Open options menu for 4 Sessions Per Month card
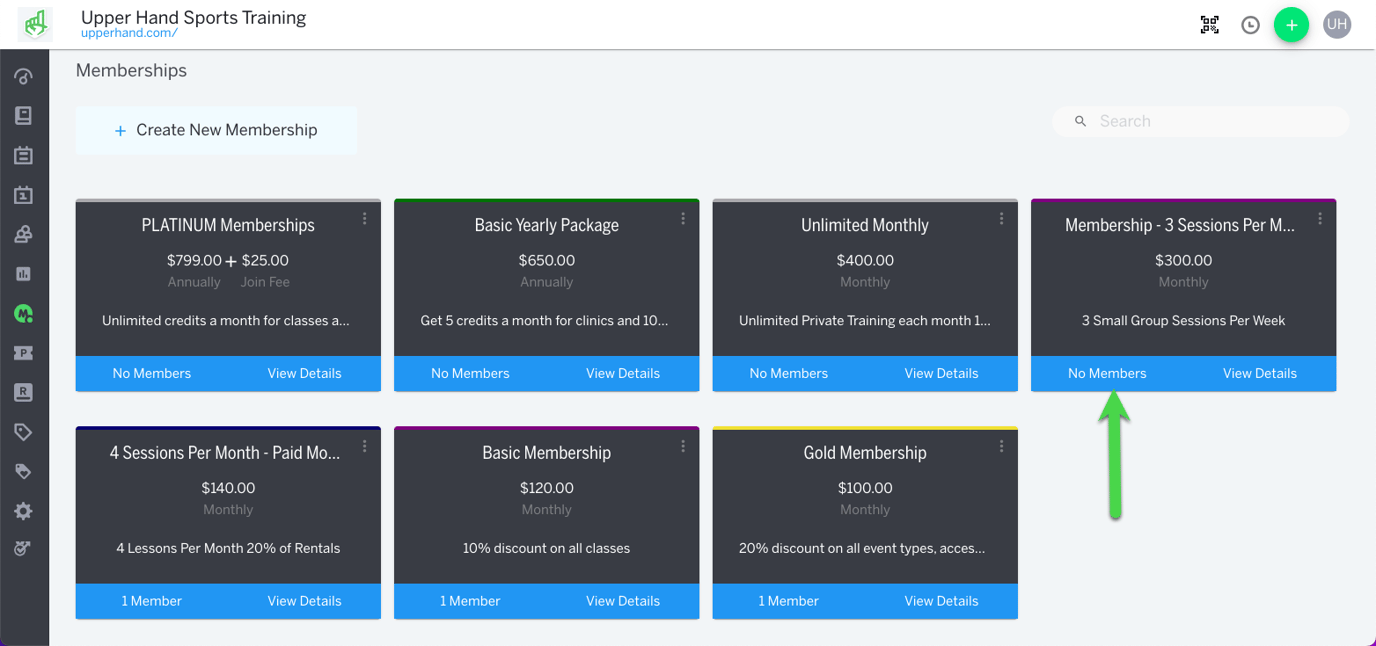The height and width of the screenshot is (646, 1376). [365, 447]
